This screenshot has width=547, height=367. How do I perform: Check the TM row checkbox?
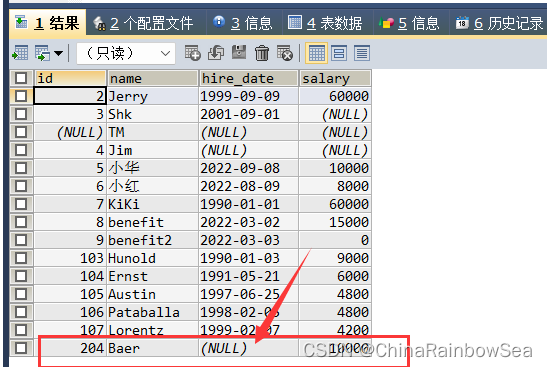point(21,132)
